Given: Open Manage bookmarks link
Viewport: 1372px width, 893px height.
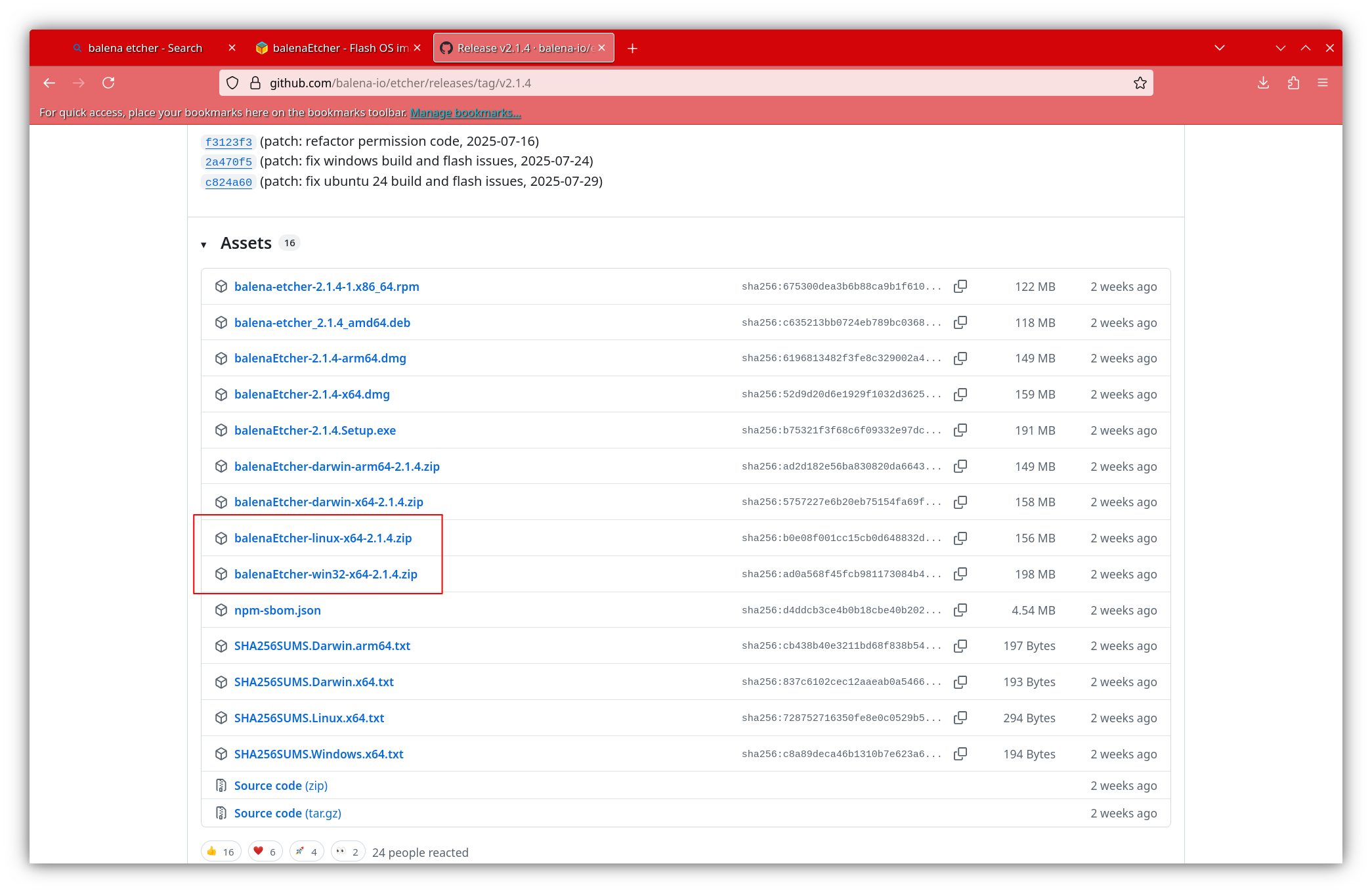Looking at the screenshot, I should point(465,113).
